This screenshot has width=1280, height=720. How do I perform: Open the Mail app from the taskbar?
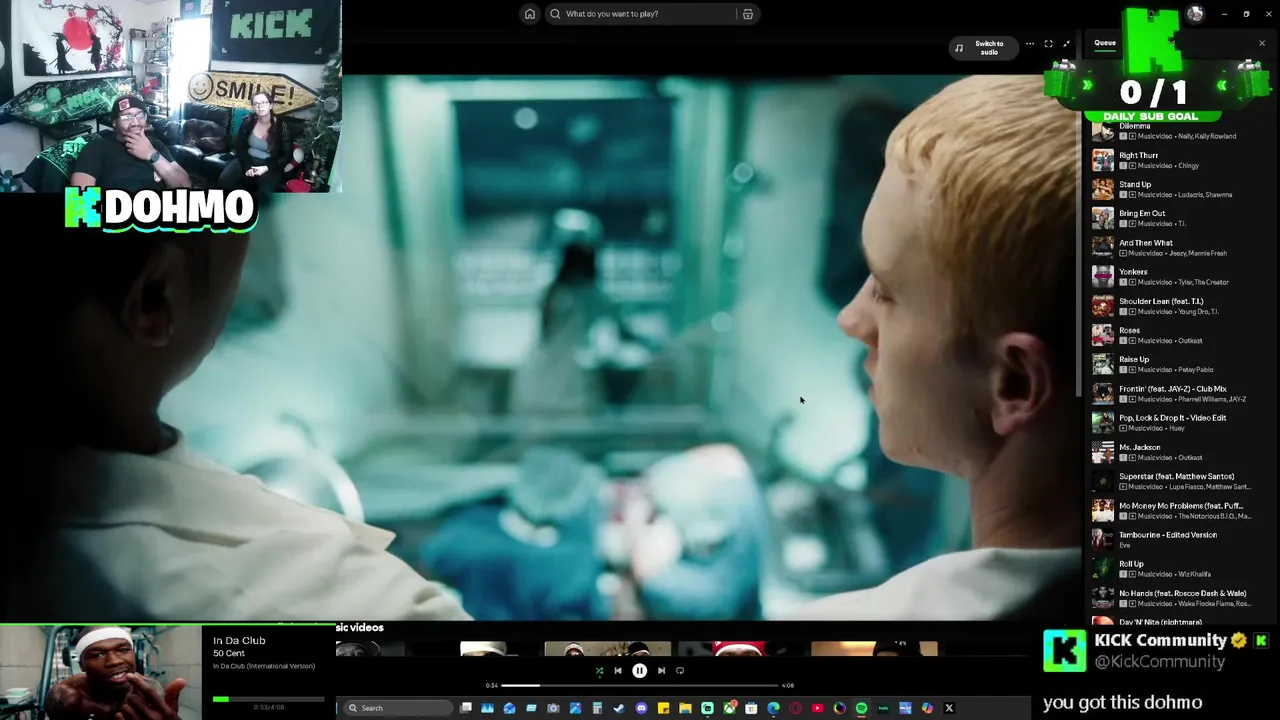(509, 708)
